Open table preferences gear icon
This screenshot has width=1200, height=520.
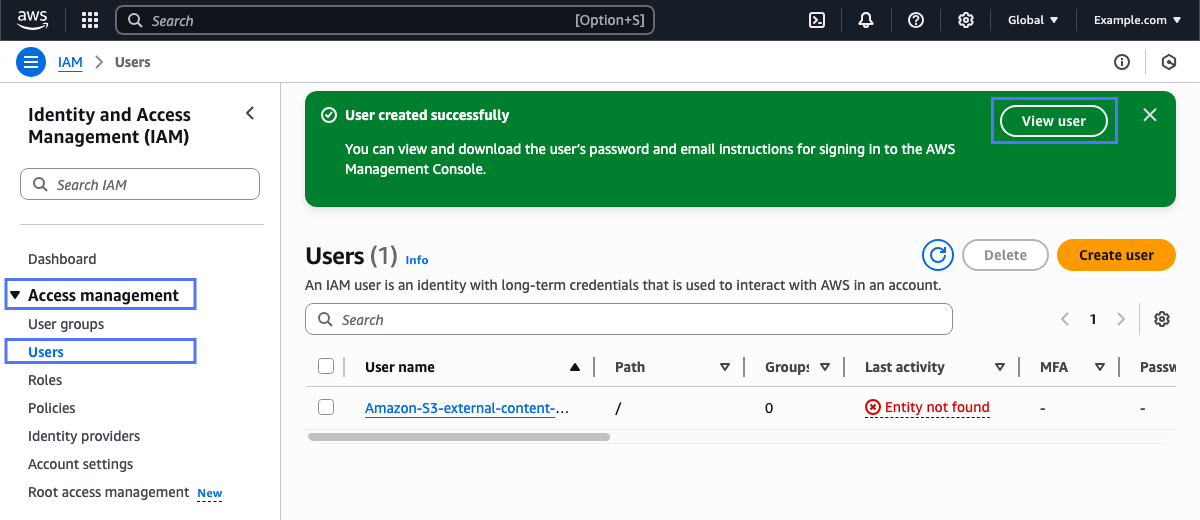point(1162,319)
